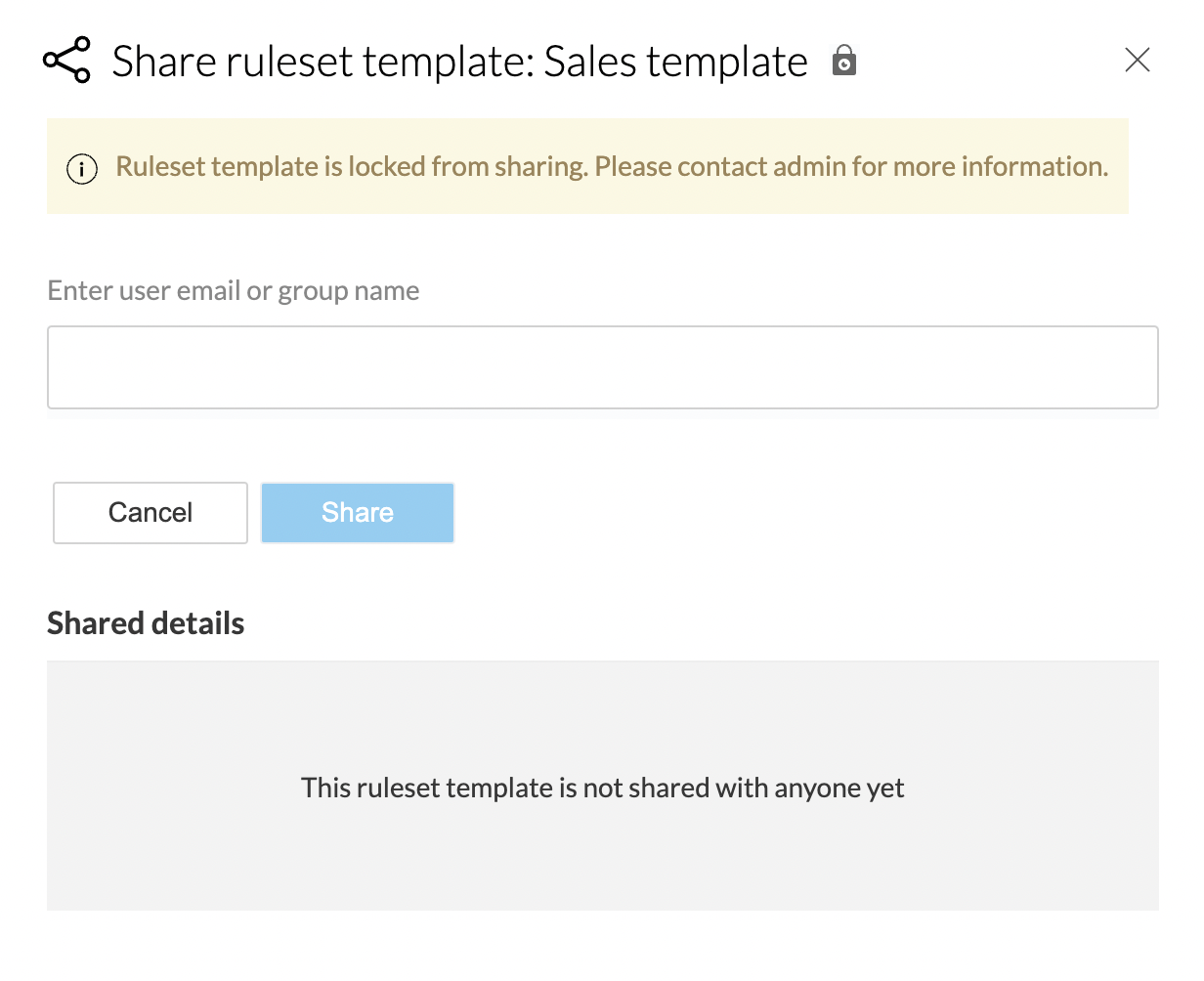Click the info icon in the yellow banner
This screenshot has height=981, width=1204.
[81, 168]
